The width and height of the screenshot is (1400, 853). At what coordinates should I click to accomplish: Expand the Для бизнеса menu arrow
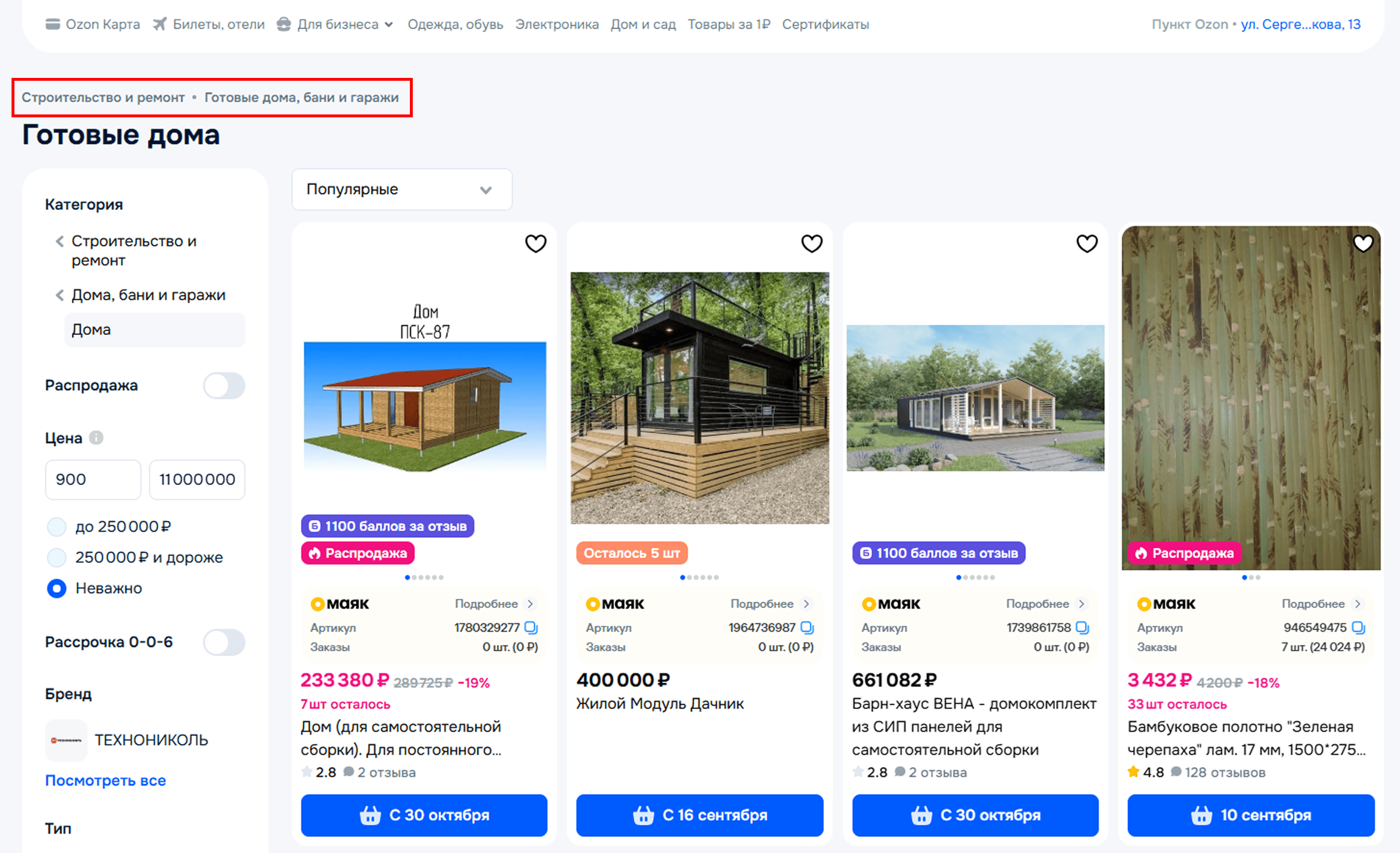coord(389,25)
